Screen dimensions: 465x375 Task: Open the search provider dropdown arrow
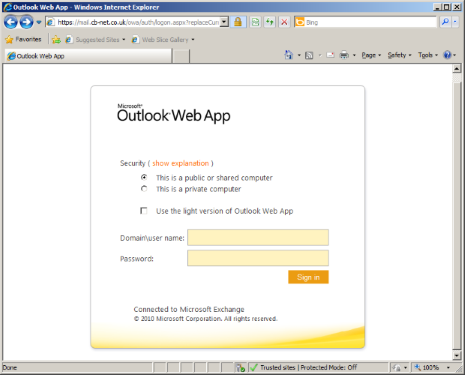coord(455,22)
